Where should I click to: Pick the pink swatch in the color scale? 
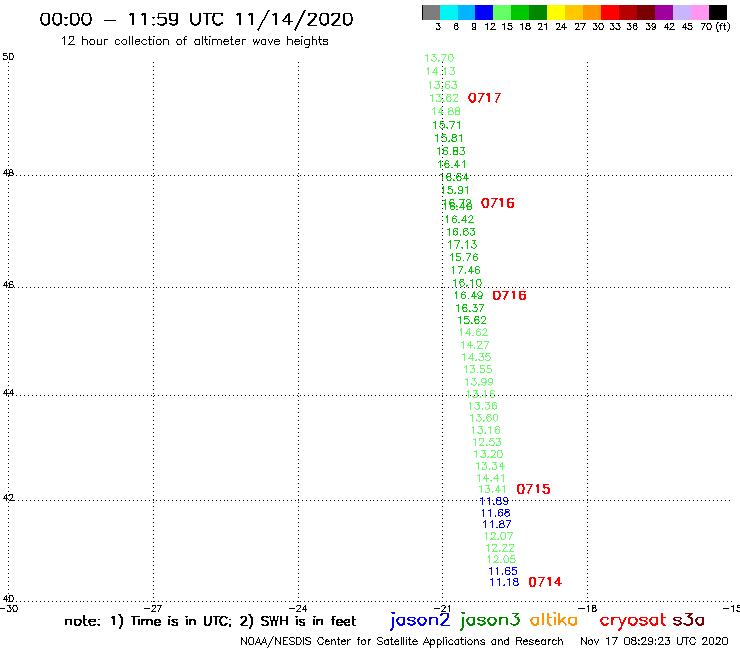[x=700, y=12]
